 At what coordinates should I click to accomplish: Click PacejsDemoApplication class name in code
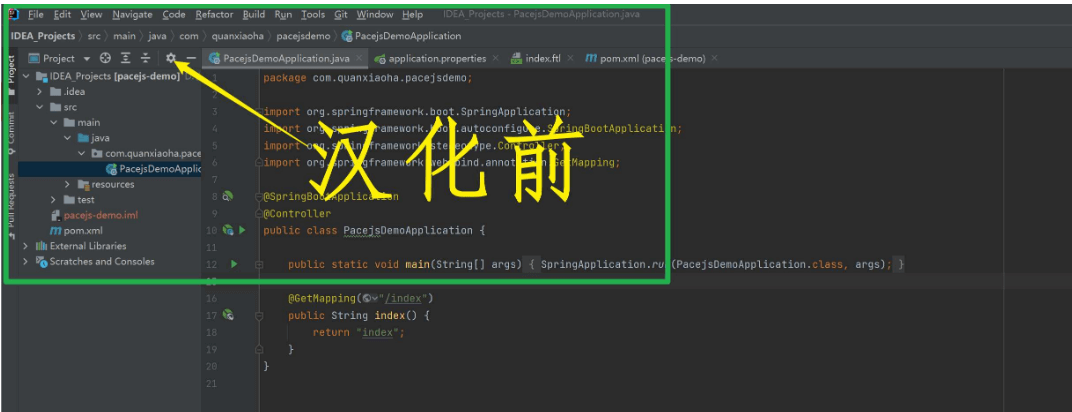click(407, 230)
